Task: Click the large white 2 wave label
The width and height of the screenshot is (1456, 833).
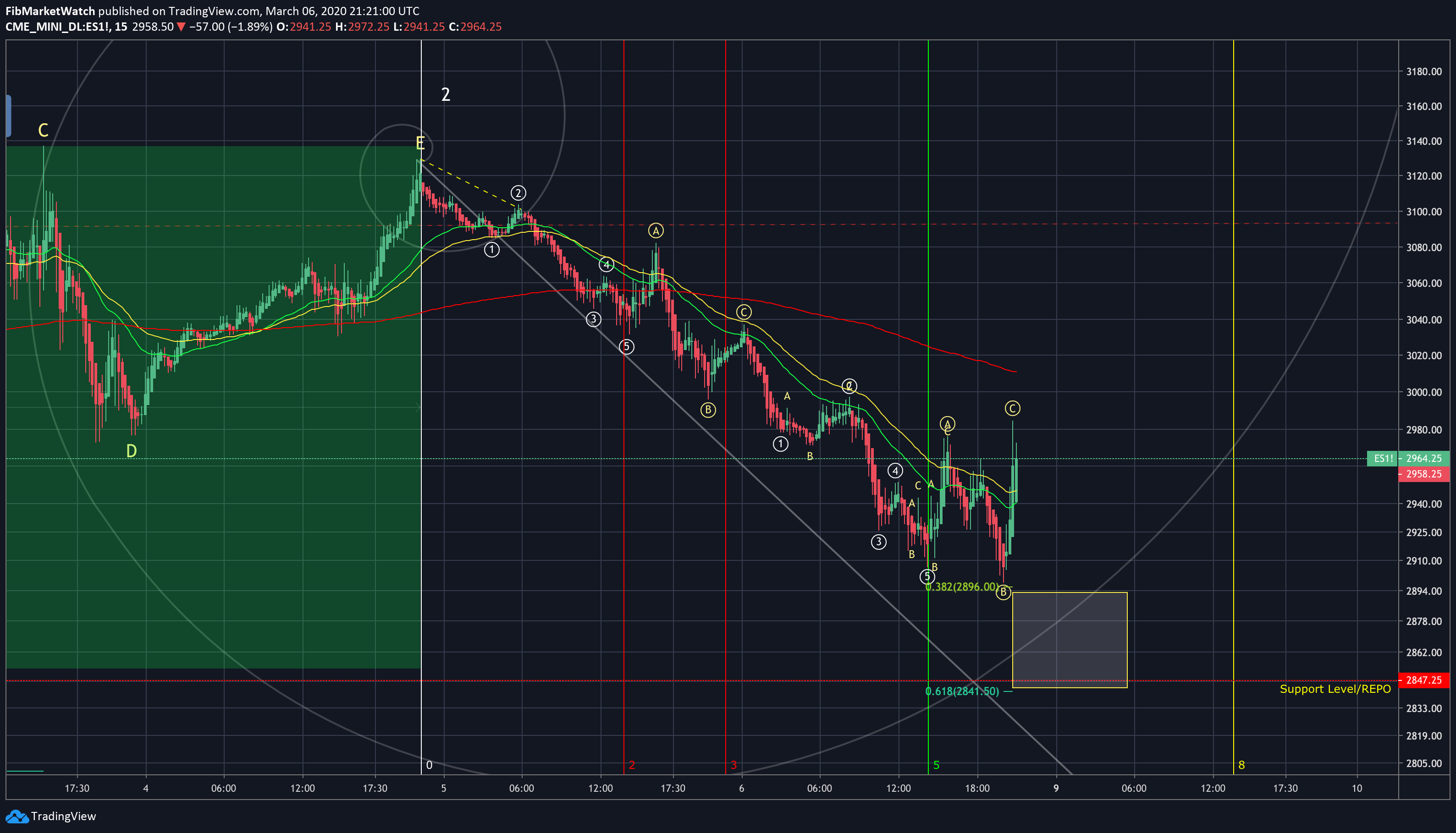Action: click(446, 94)
